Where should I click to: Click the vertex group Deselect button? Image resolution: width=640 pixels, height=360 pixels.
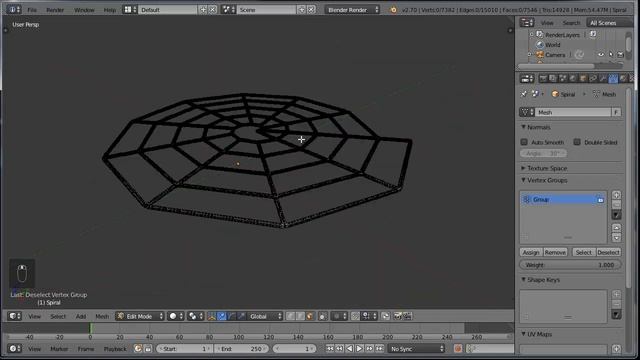click(x=608, y=252)
